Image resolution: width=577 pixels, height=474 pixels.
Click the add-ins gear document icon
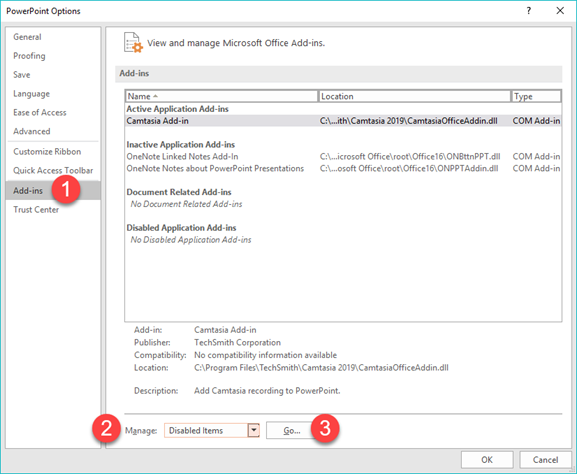(133, 43)
